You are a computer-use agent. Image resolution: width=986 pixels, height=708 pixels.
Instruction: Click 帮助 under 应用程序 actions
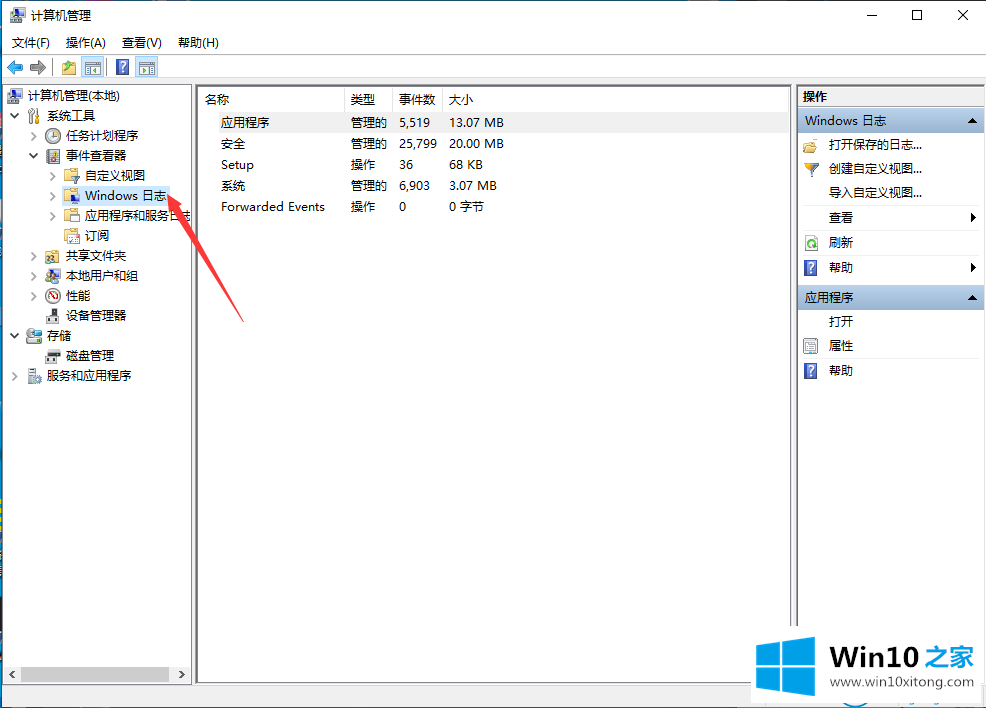coord(841,370)
